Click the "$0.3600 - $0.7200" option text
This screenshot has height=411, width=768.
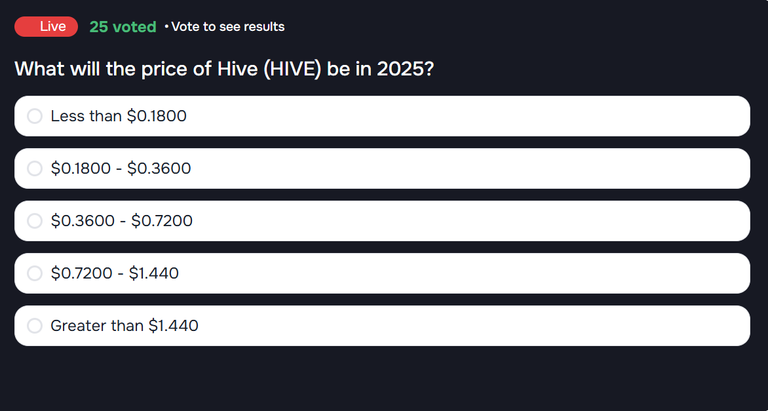(121, 221)
